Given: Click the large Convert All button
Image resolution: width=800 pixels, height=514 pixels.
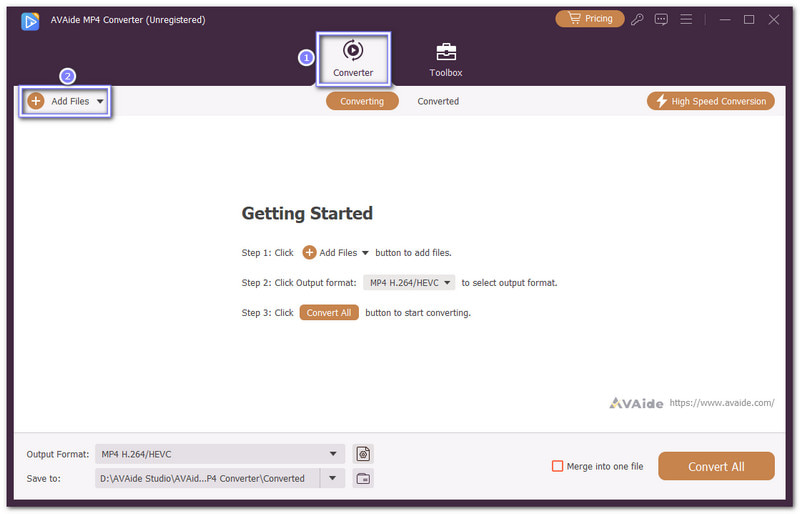Looking at the screenshot, I should tap(716, 466).
